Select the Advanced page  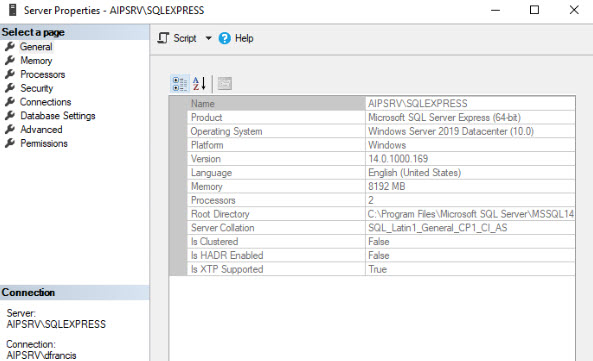(41, 130)
